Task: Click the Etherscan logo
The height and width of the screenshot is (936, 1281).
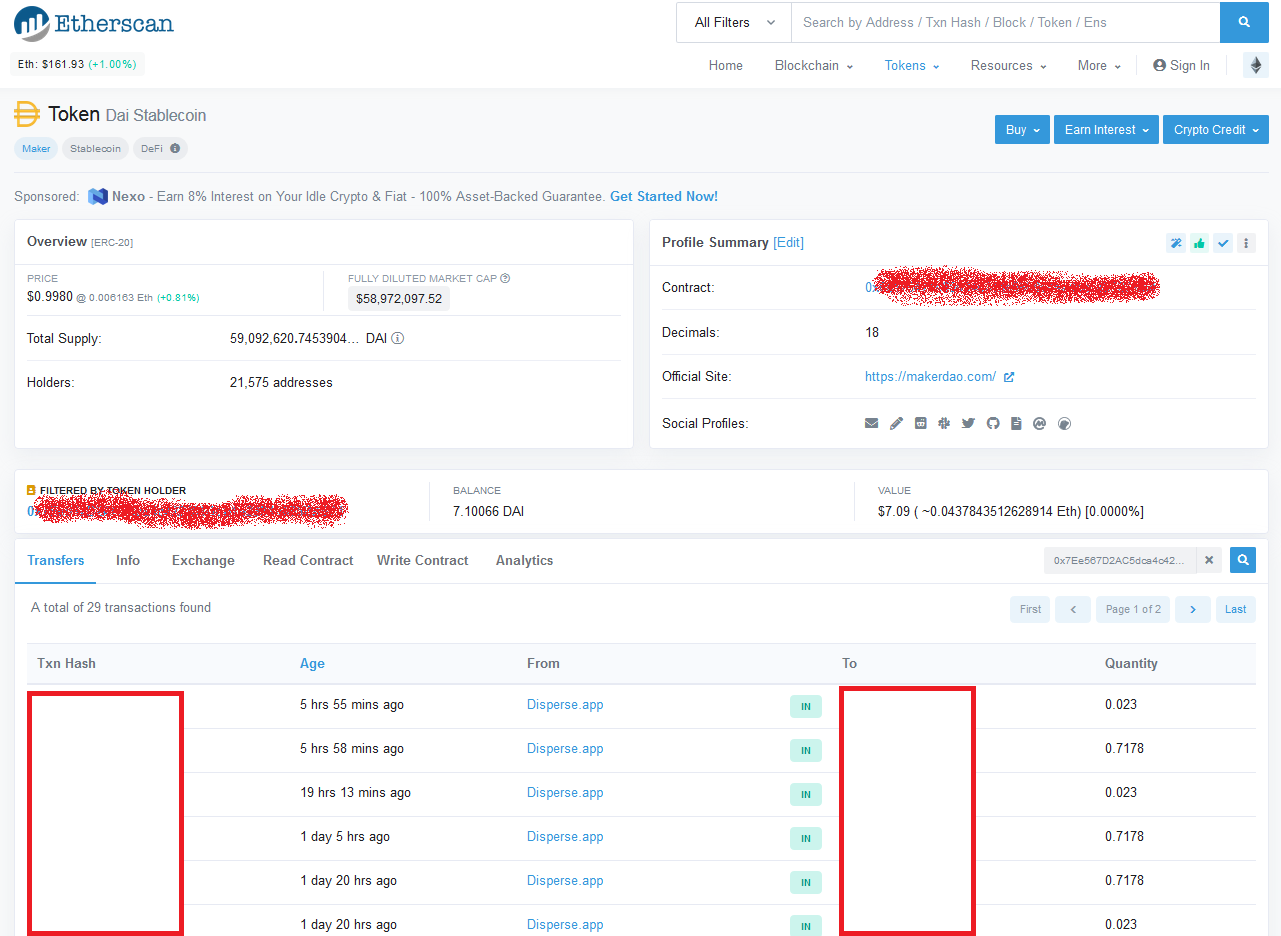Action: pyautogui.click(x=94, y=23)
